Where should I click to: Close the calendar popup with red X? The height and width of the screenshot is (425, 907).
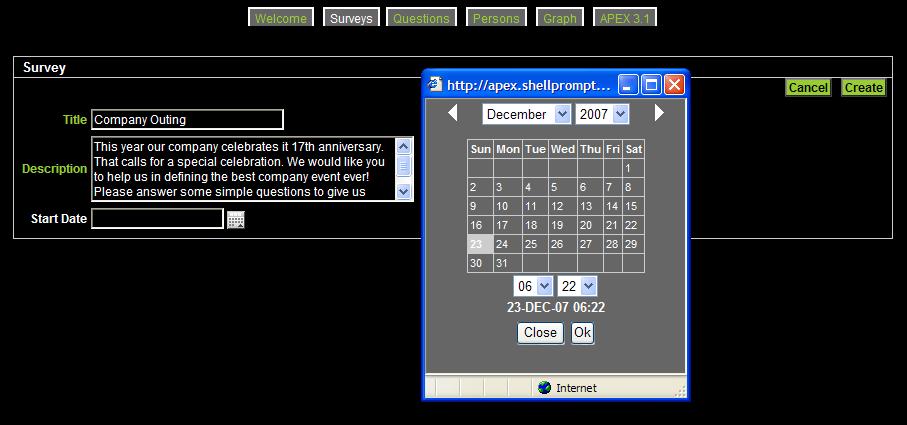(x=674, y=85)
